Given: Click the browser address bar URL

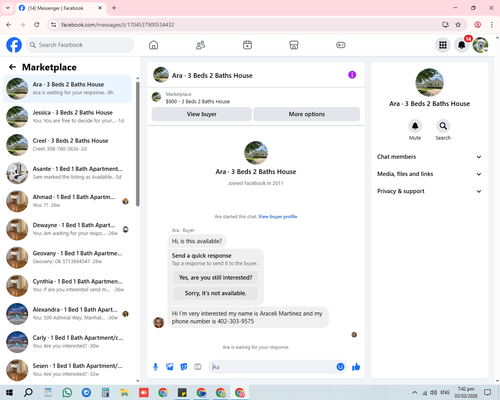Looking at the screenshot, I should [118, 25].
